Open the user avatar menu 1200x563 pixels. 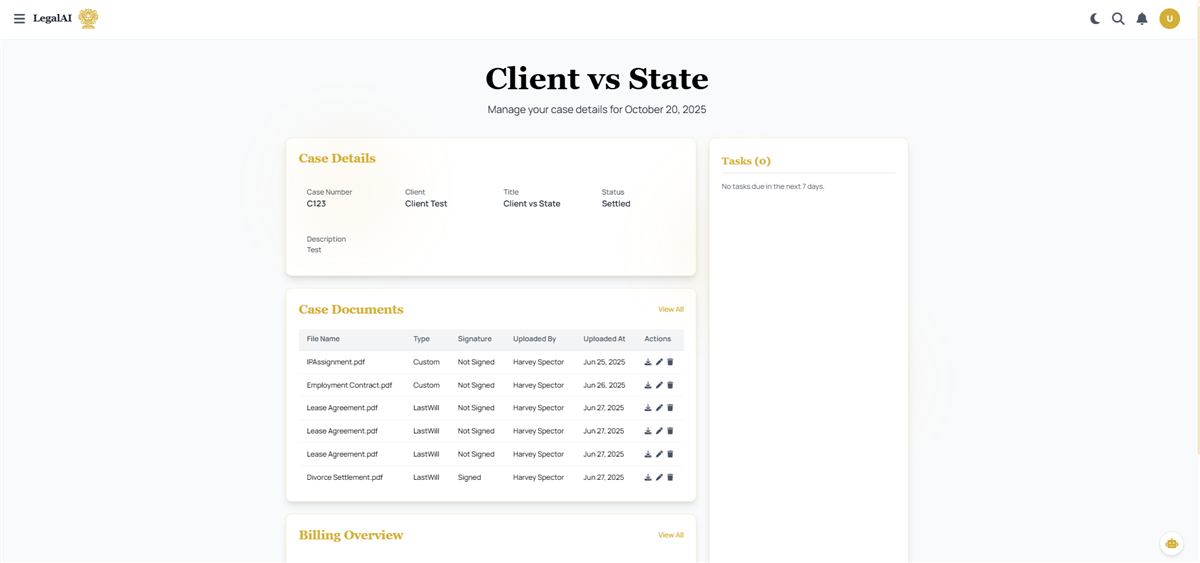pyautogui.click(x=1170, y=18)
